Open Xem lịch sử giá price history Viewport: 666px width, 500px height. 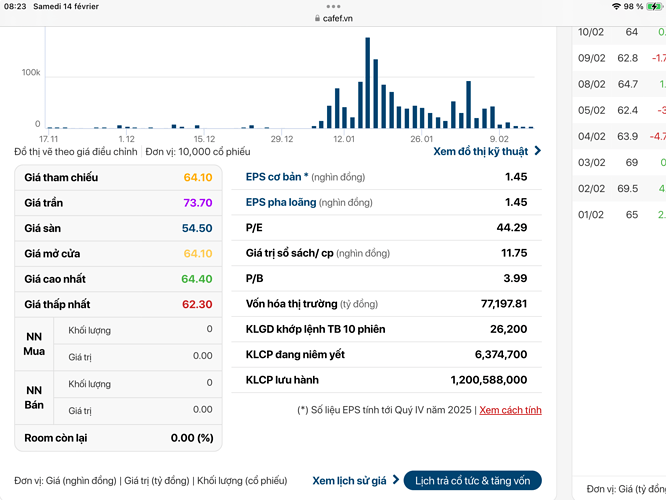(349, 481)
